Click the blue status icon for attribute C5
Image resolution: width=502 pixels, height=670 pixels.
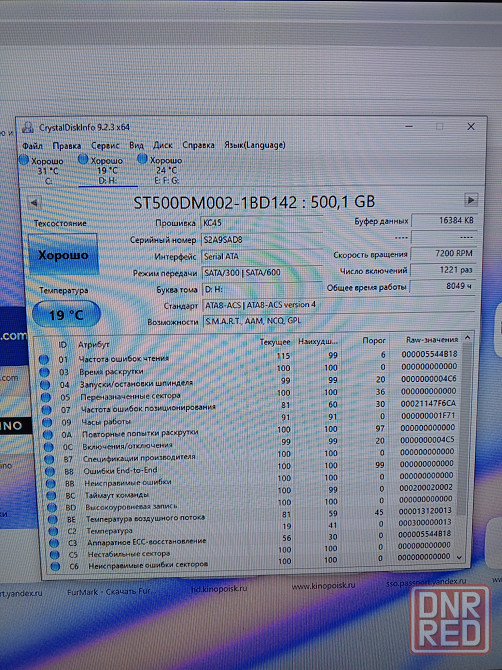pyautogui.click(x=55, y=555)
